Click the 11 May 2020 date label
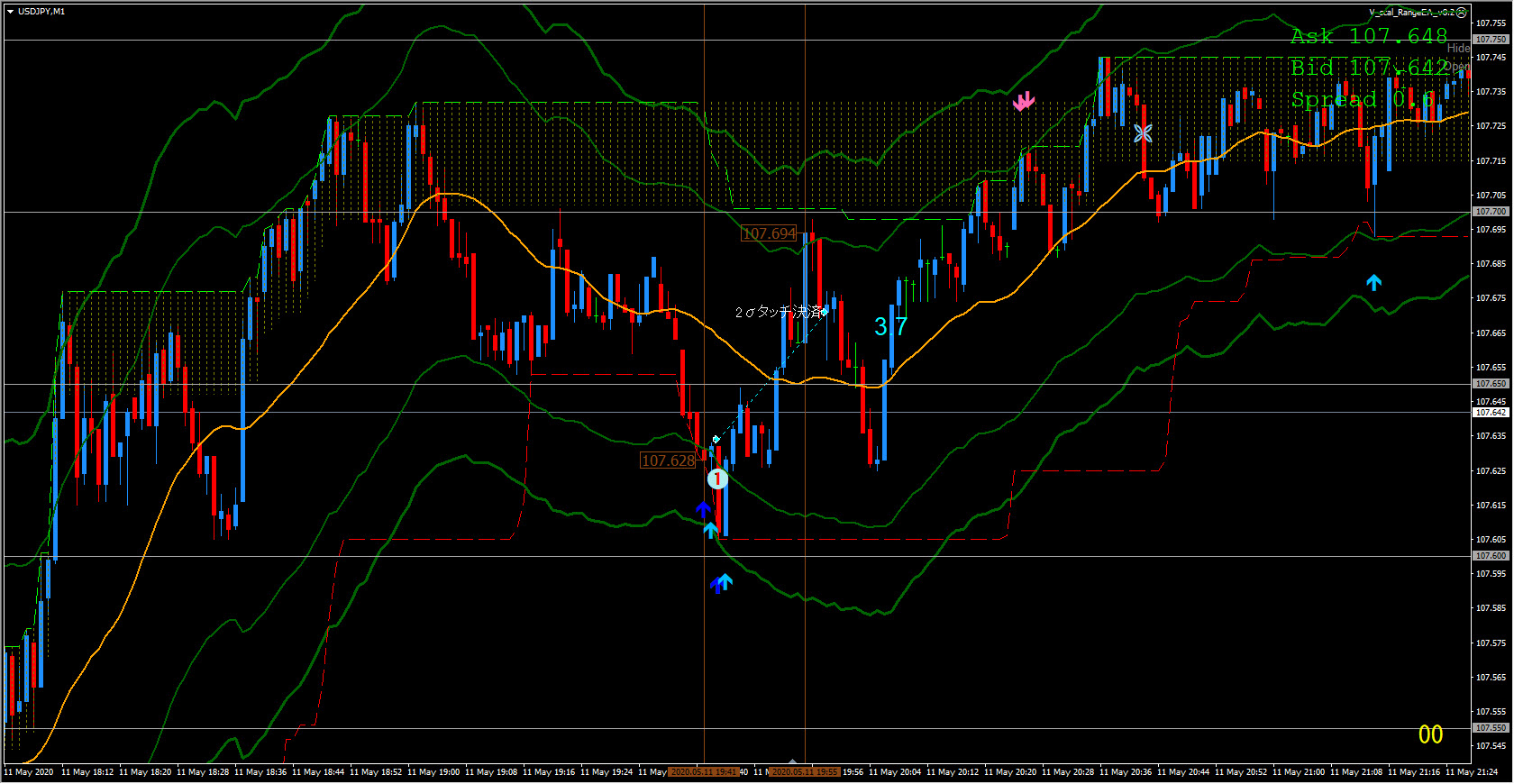 coord(29,772)
